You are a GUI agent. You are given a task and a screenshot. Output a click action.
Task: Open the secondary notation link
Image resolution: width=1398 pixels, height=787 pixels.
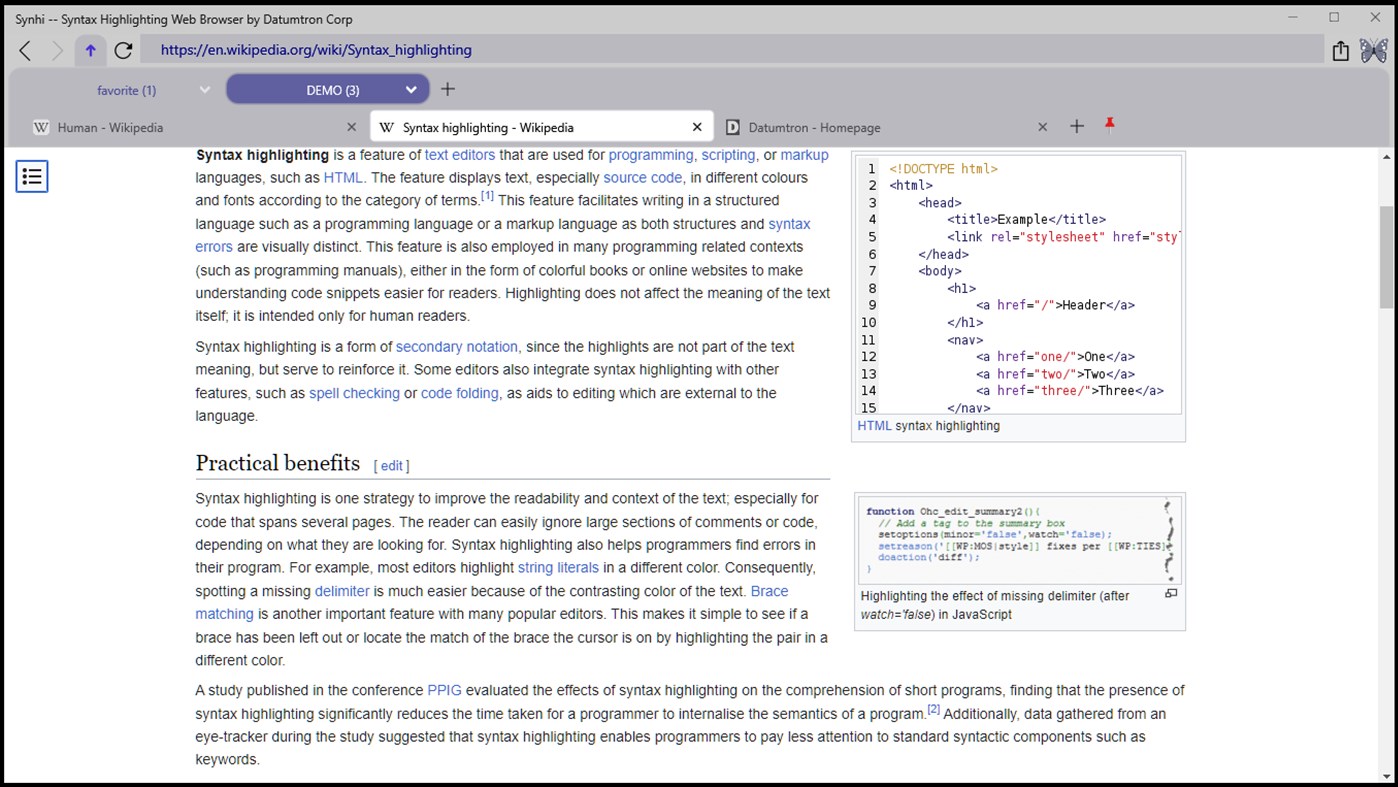pos(456,346)
